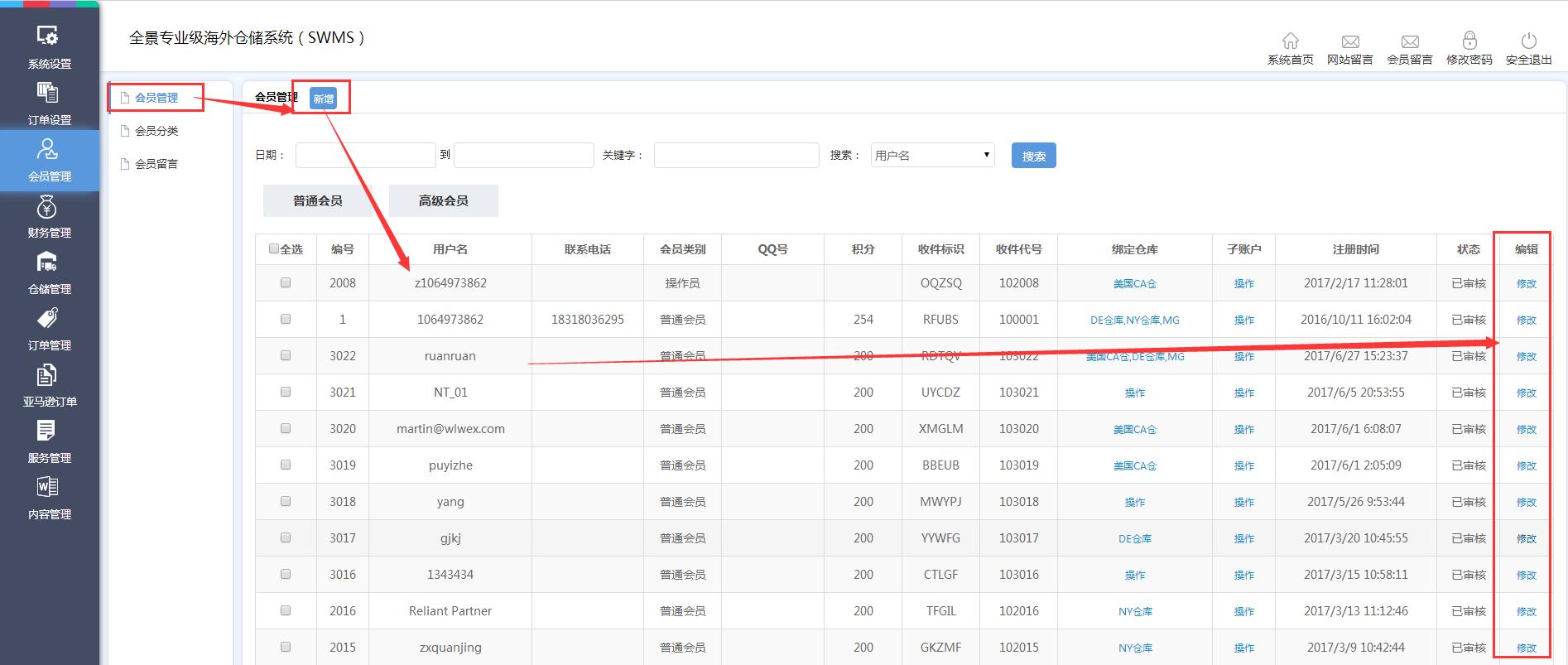Screen dimensions: 1568x665
Task: Expand the 用户名 search type dropdown
Action: pos(932,155)
